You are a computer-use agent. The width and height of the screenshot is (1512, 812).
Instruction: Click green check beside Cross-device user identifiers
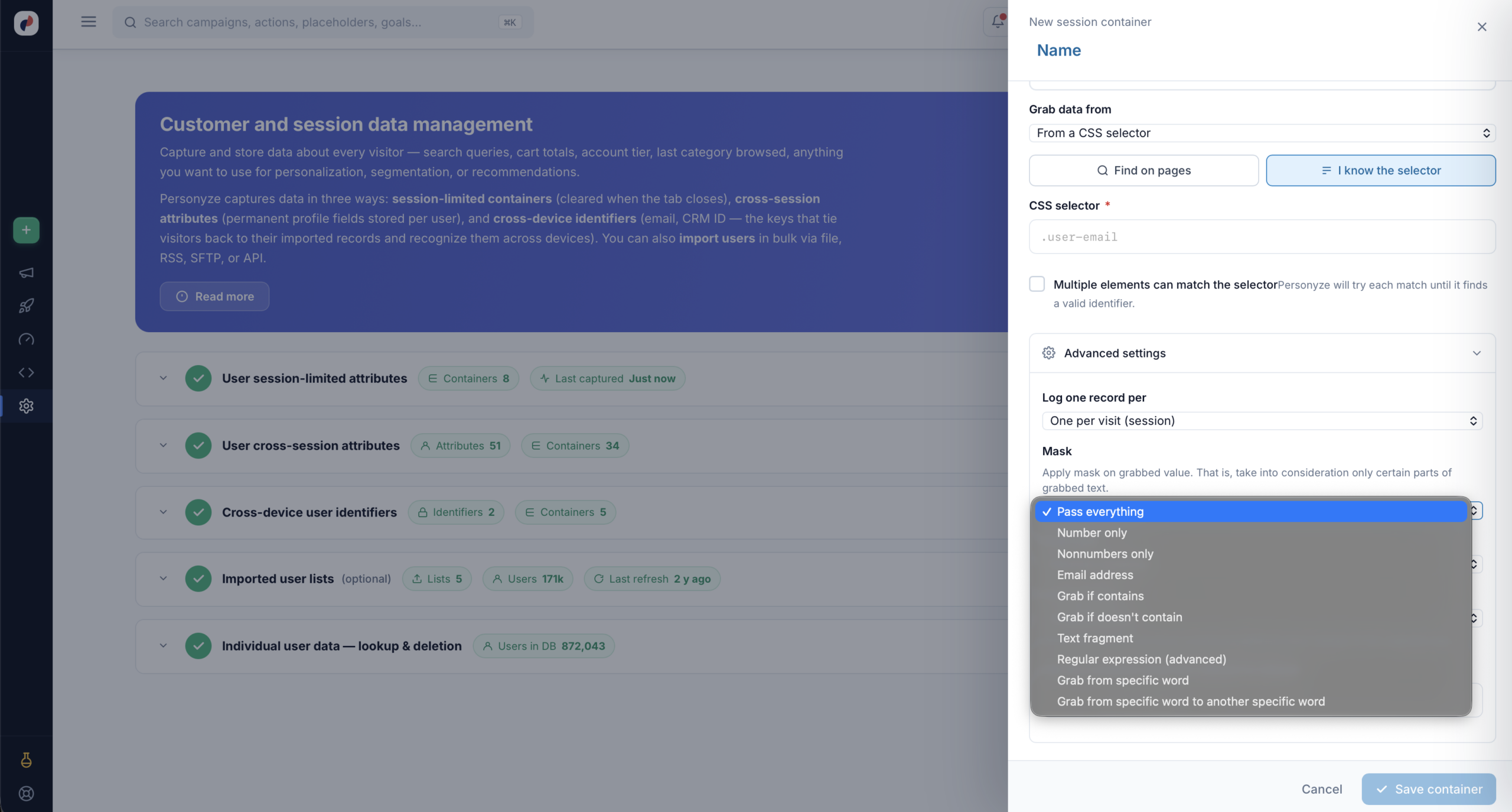pos(198,512)
